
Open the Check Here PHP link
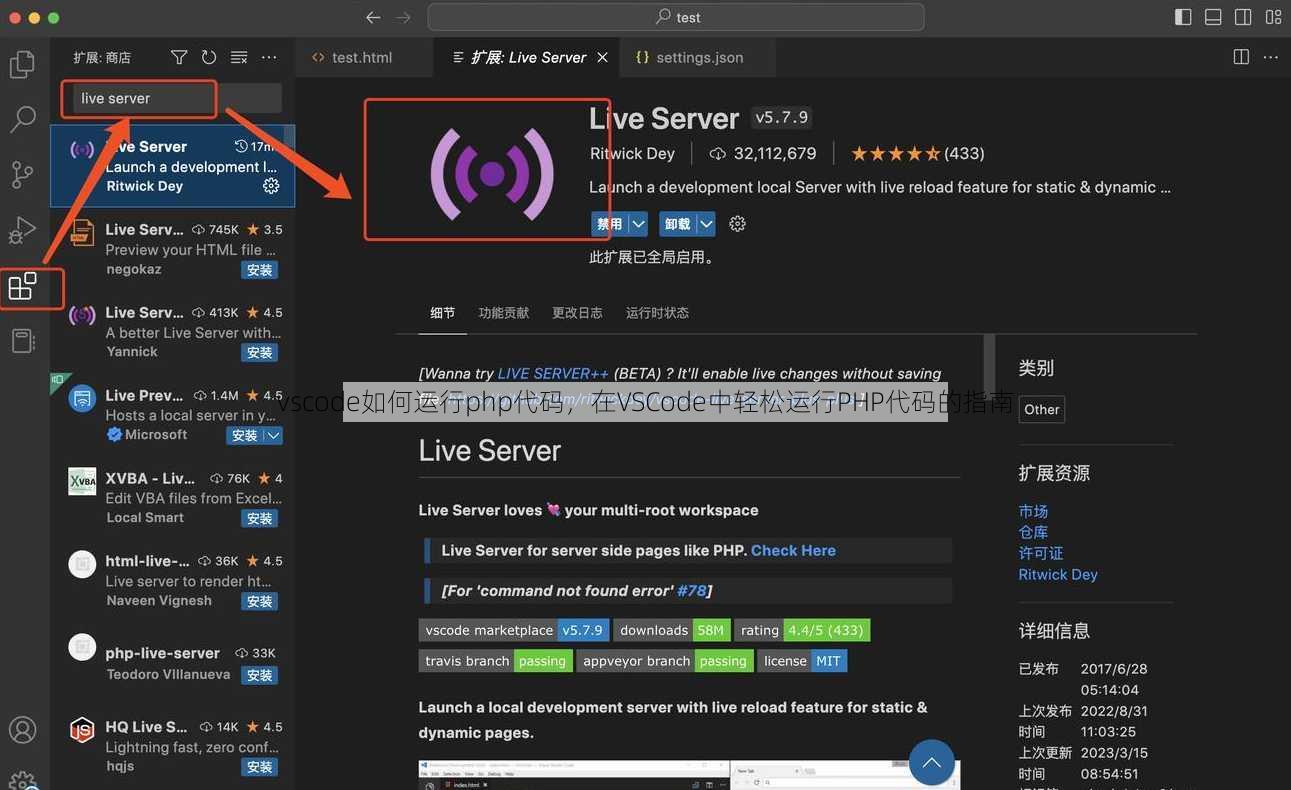pyautogui.click(x=793, y=550)
